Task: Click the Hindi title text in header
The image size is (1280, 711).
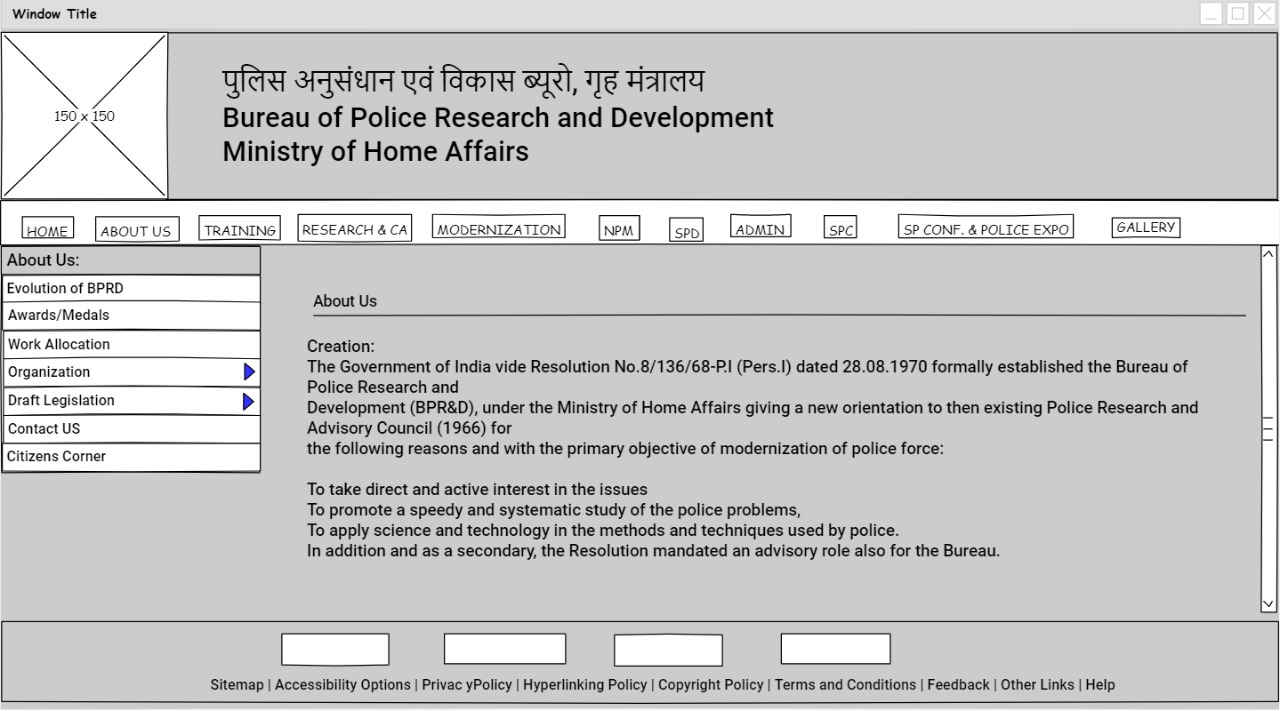Action: tap(463, 81)
